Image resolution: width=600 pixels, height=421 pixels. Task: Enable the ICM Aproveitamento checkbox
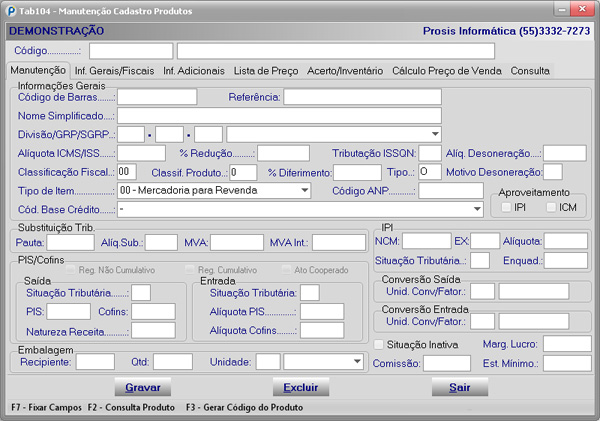pyautogui.click(x=551, y=207)
